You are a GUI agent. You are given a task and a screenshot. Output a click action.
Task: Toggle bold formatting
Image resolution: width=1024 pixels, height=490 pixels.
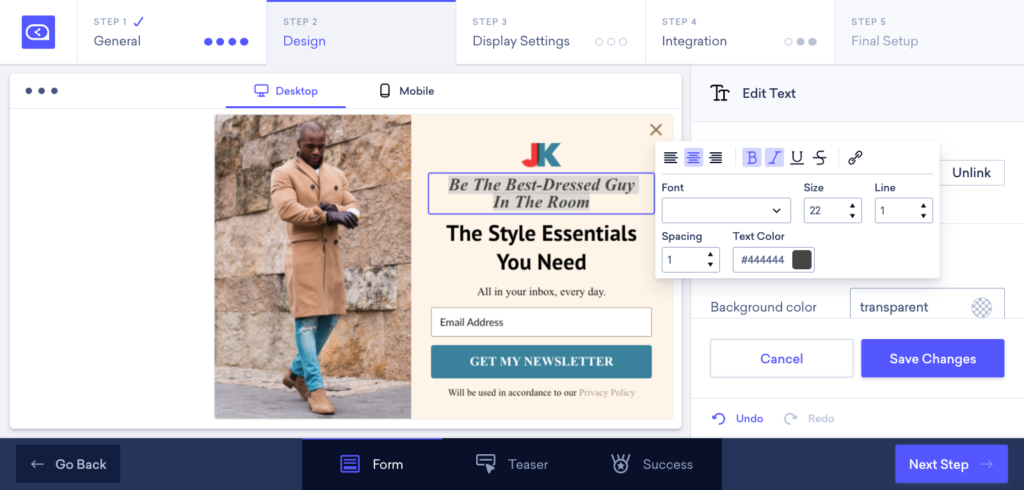click(752, 157)
